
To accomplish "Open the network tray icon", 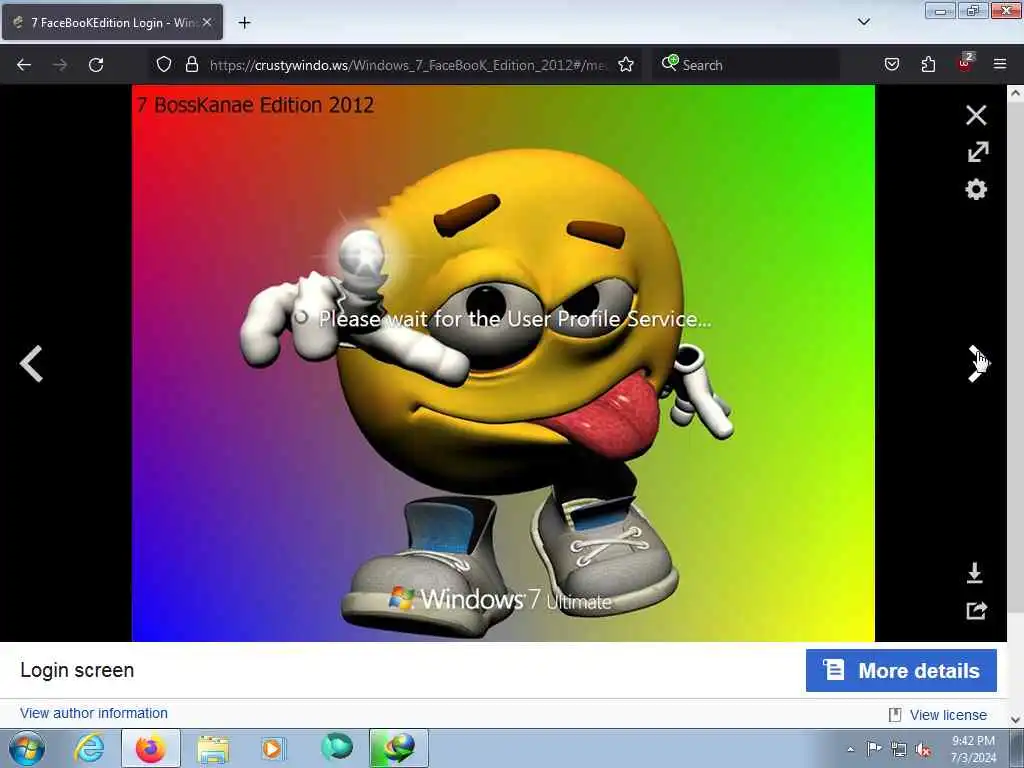I will (x=899, y=750).
